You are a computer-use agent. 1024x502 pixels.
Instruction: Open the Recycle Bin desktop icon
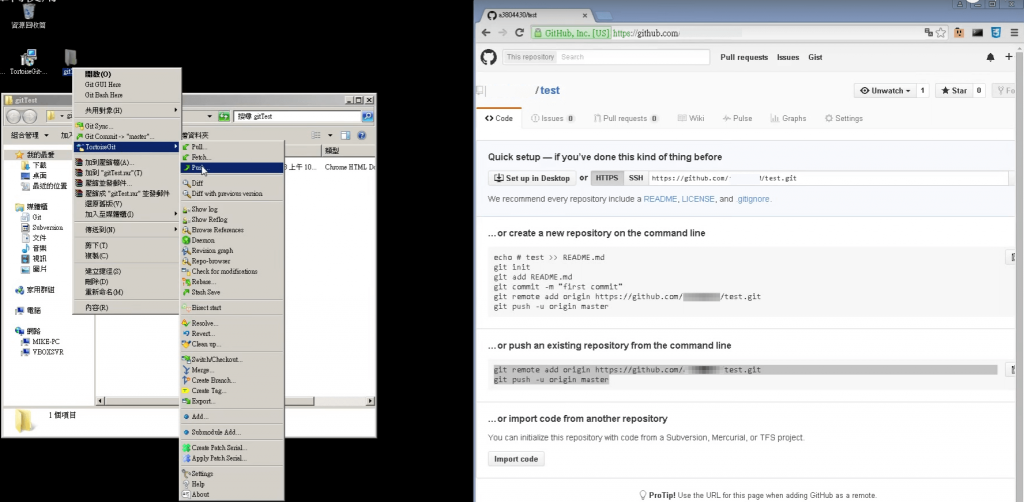point(28,16)
